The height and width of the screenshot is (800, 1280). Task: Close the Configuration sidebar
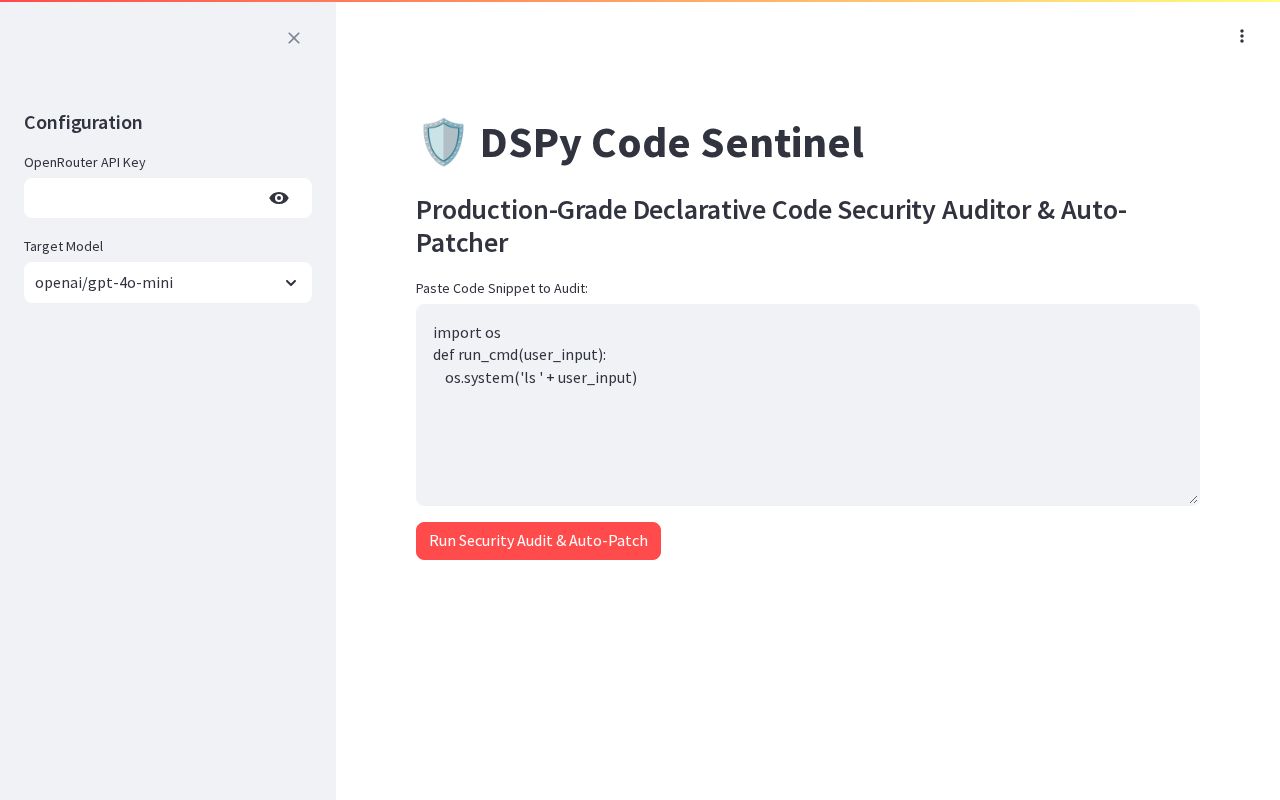point(294,38)
